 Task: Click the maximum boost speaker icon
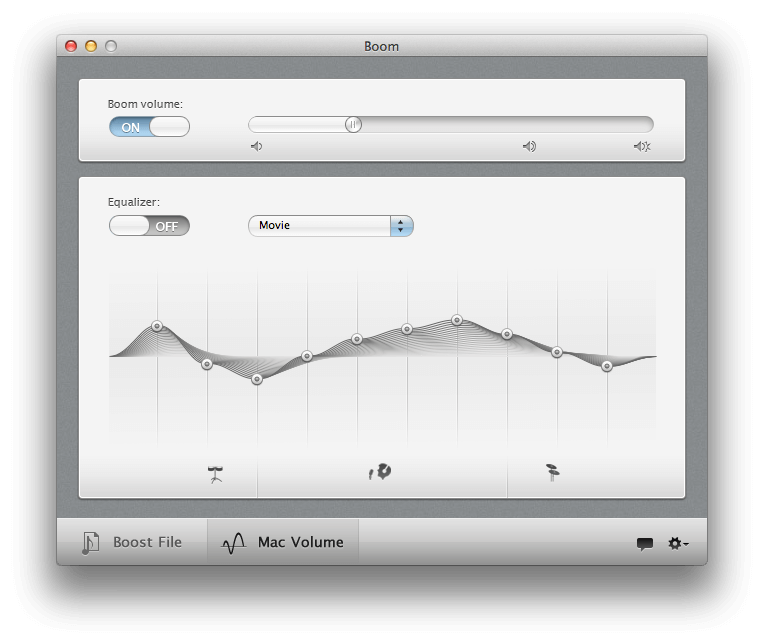coord(642,146)
